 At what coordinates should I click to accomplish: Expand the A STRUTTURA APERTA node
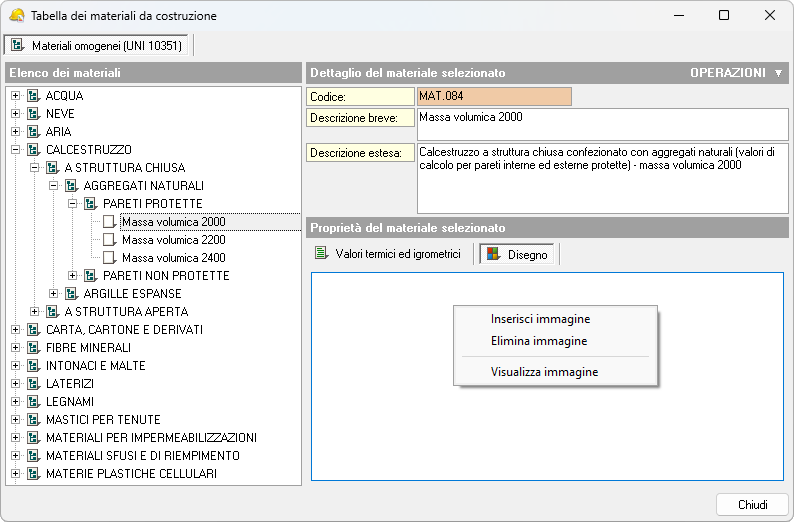[x=35, y=312]
